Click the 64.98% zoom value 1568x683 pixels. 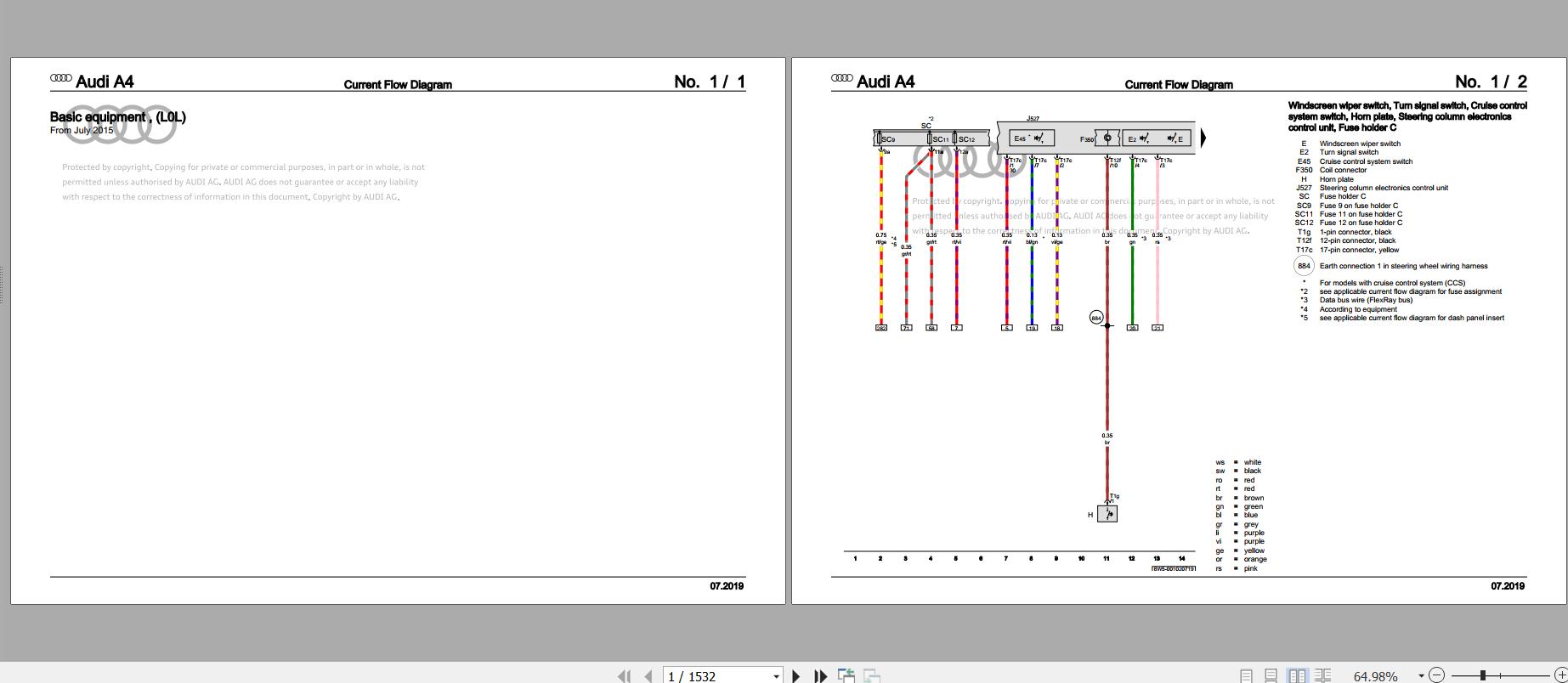tap(1375, 676)
